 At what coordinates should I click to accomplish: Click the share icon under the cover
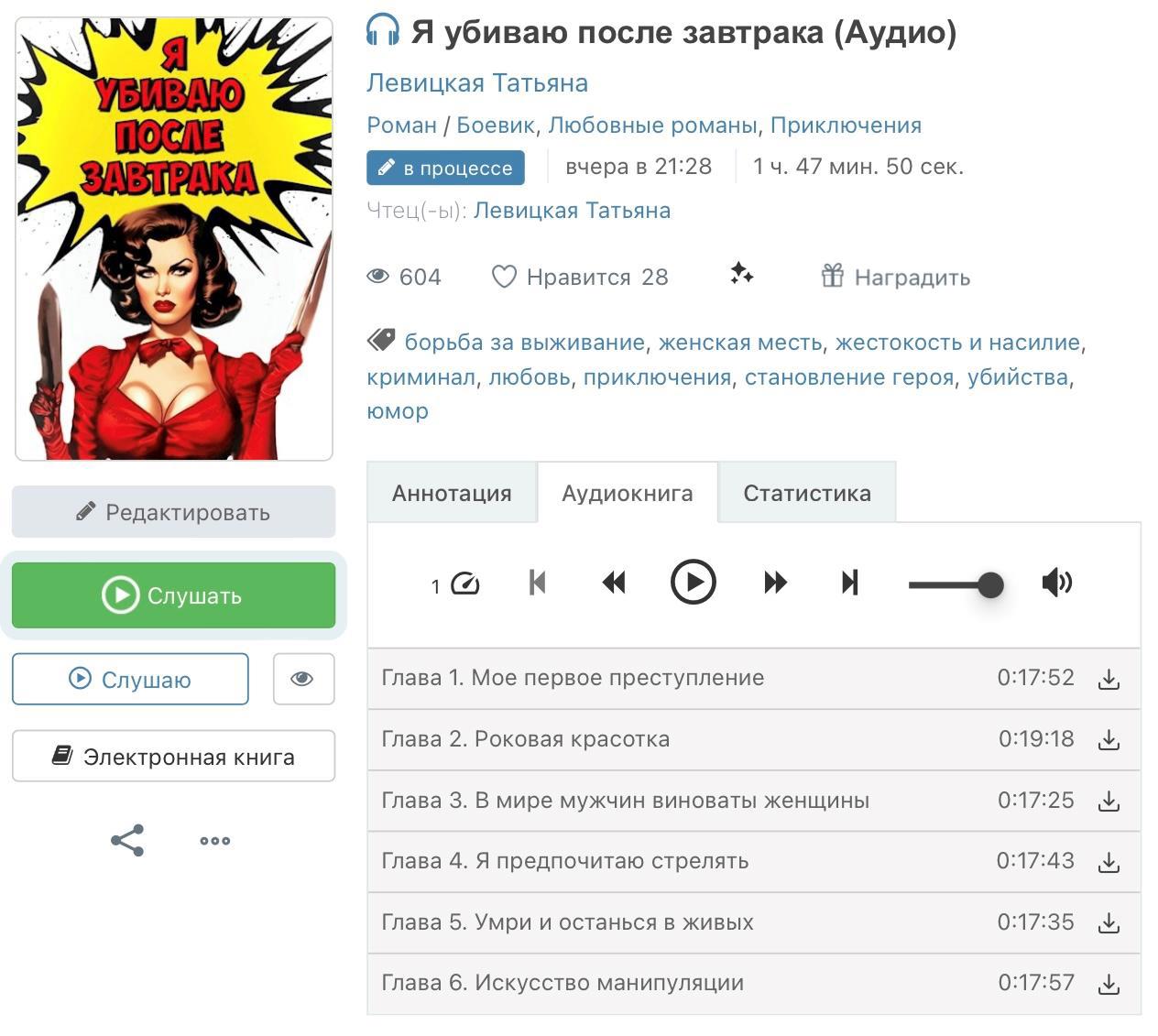click(x=127, y=840)
